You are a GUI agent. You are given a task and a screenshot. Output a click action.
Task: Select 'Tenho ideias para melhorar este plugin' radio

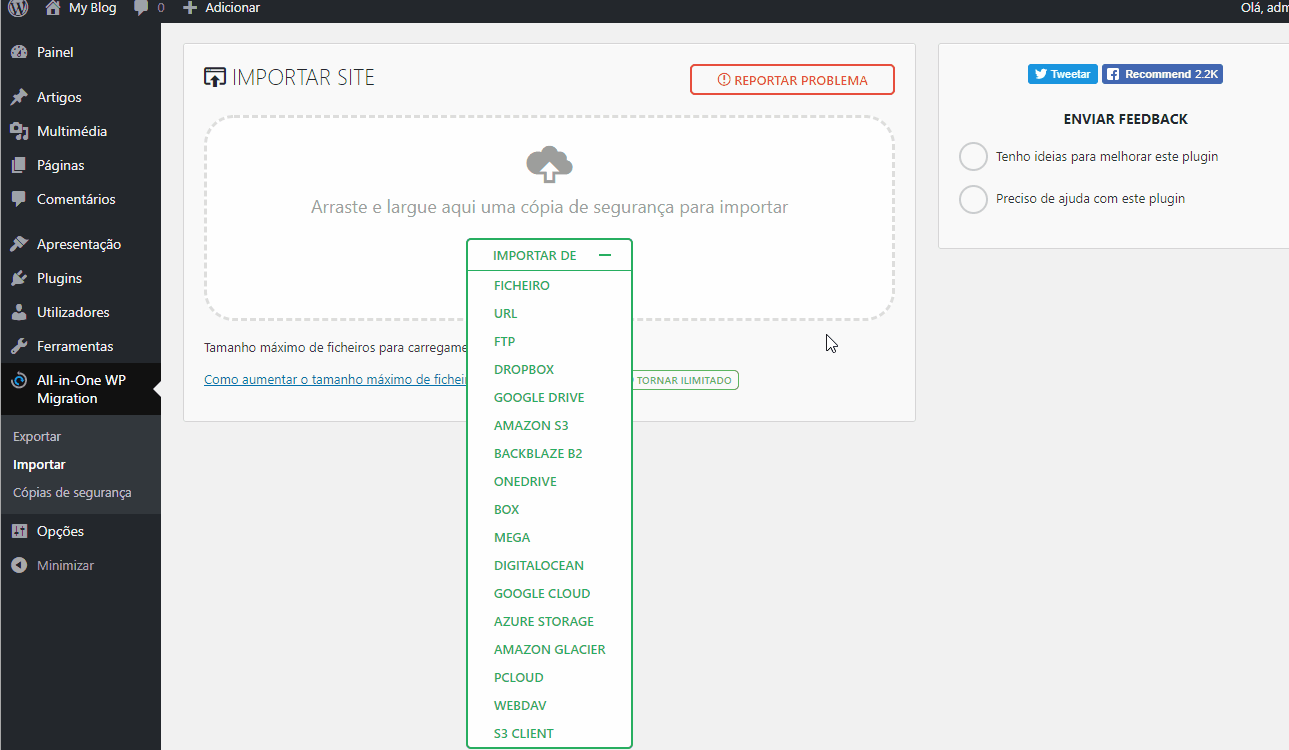[x=973, y=157]
